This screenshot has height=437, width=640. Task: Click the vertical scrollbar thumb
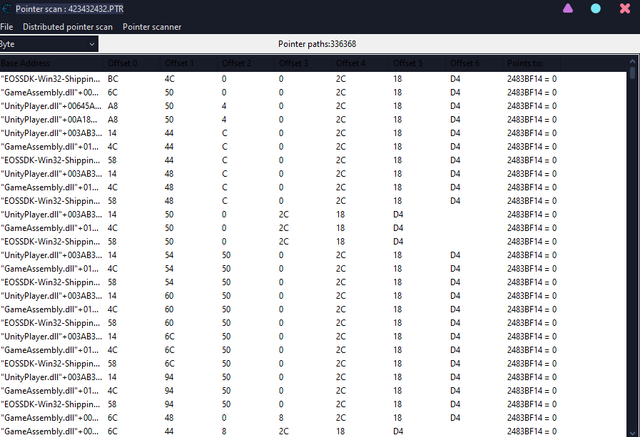click(x=633, y=73)
